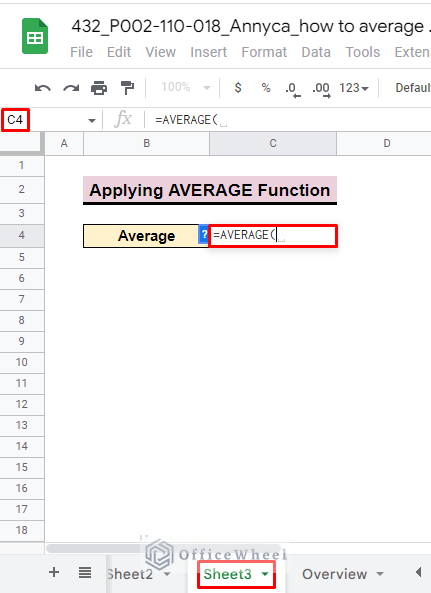Switch to the Overview tab
Viewport: 431px width, 593px height.
click(x=335, y=574)
